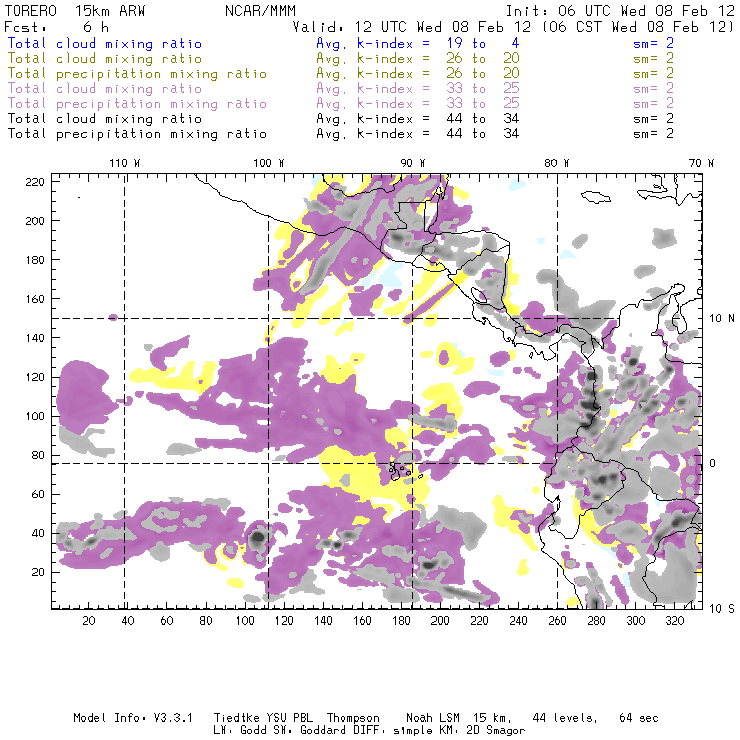740x740 pixels.
Task: Select last black "Avg. k-index = 44 to 34"
Action: pyautogui.click(x=418, y=134)
